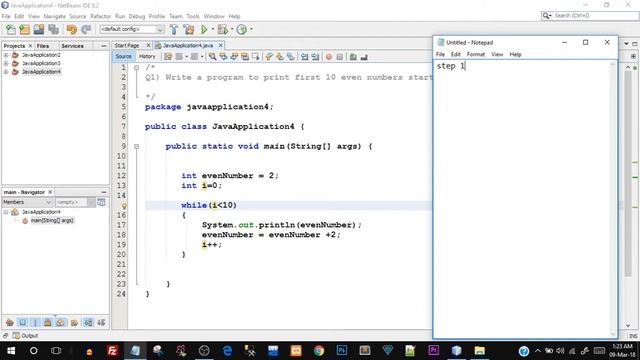Click the Save All toolbar icon
This screenshot has width=640, height=360.
pyautogui.click(x=53, y=29)
